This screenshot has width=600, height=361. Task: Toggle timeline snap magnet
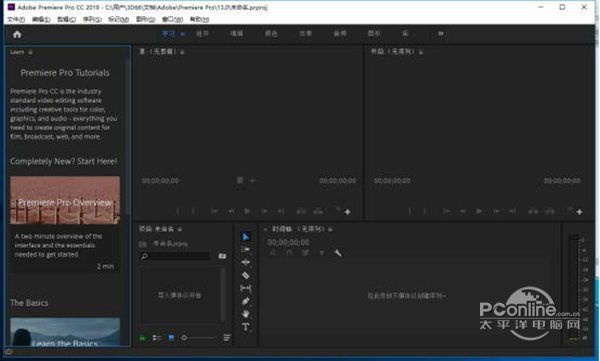click(289, 253)
